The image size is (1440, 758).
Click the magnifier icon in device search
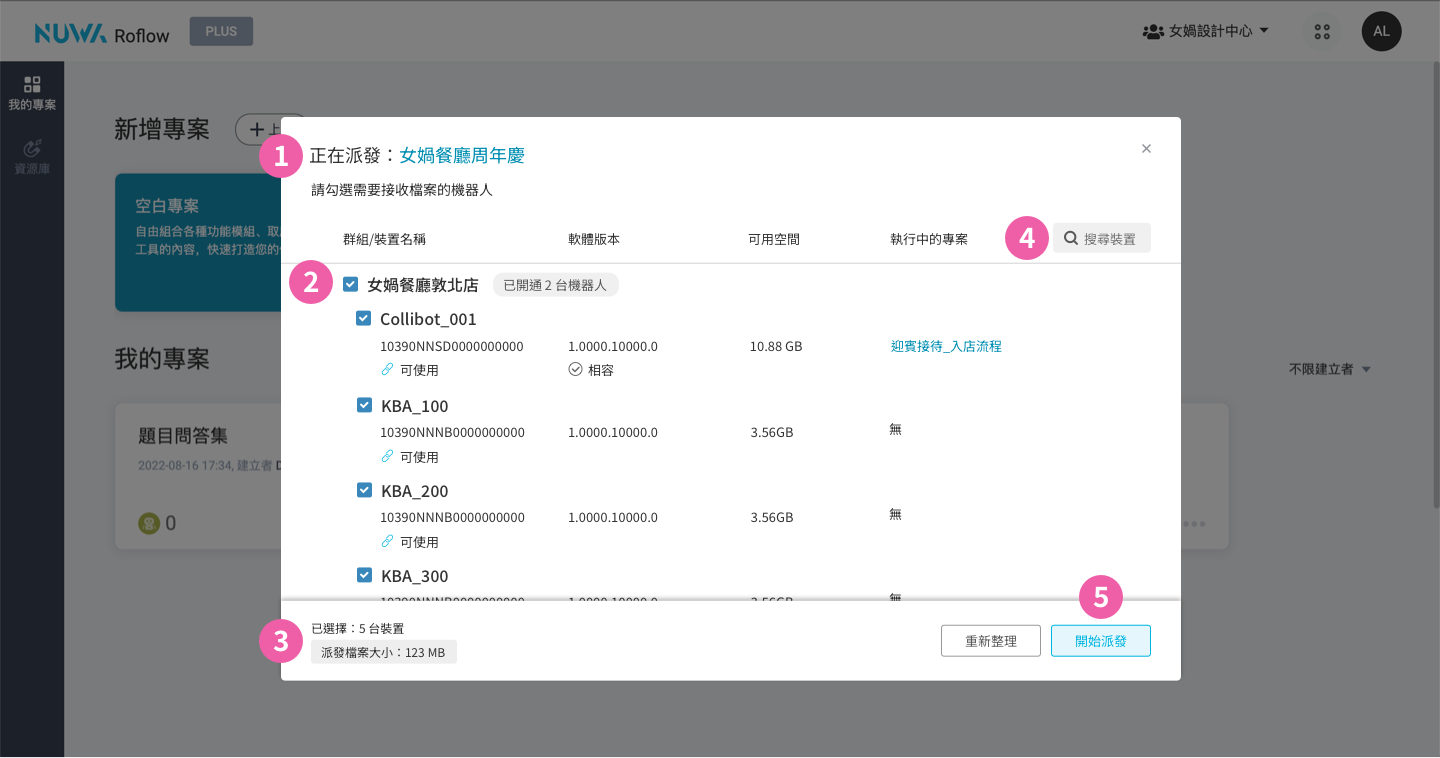point(1070,239)
